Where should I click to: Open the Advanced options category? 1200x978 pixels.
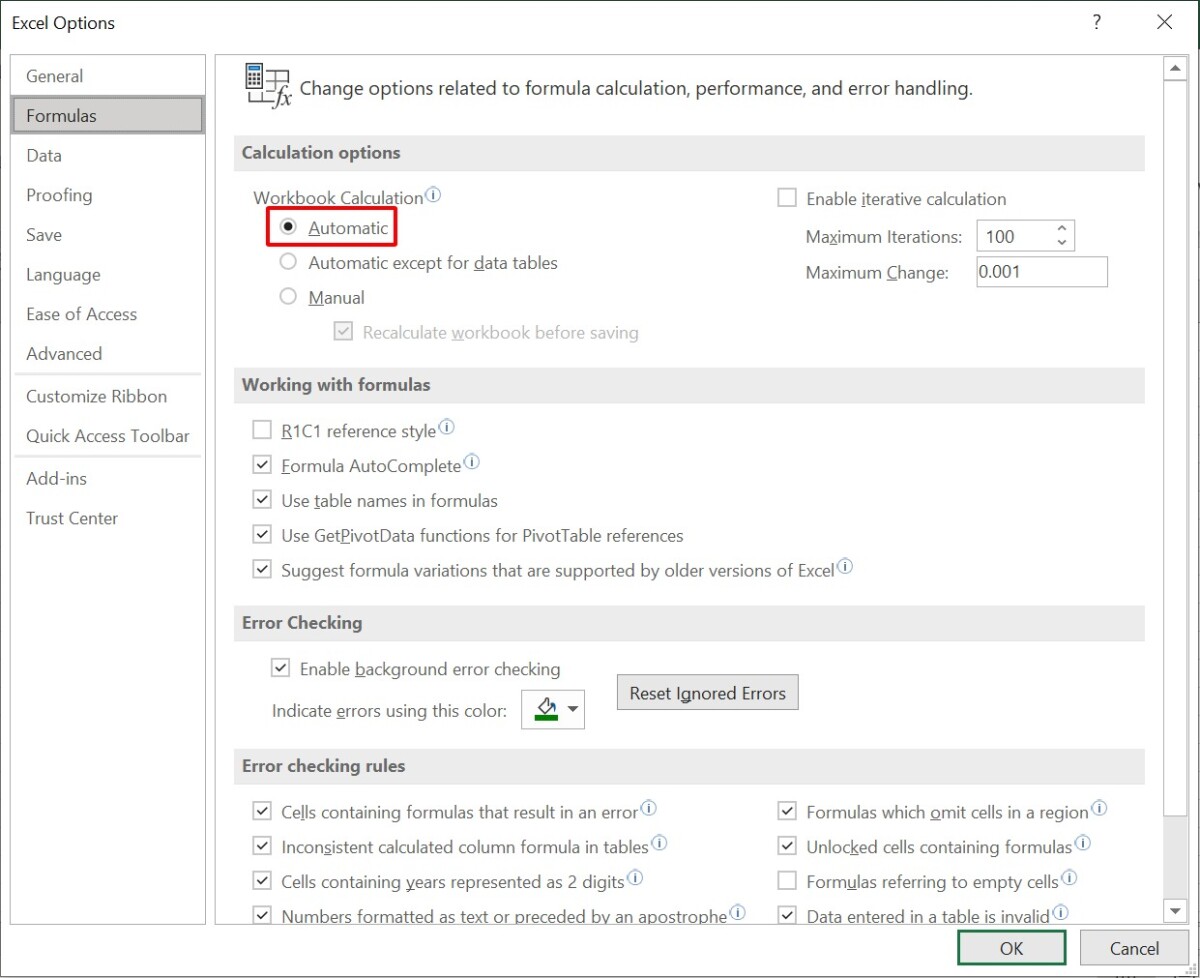pyautogui.click(x=107, y=353)
